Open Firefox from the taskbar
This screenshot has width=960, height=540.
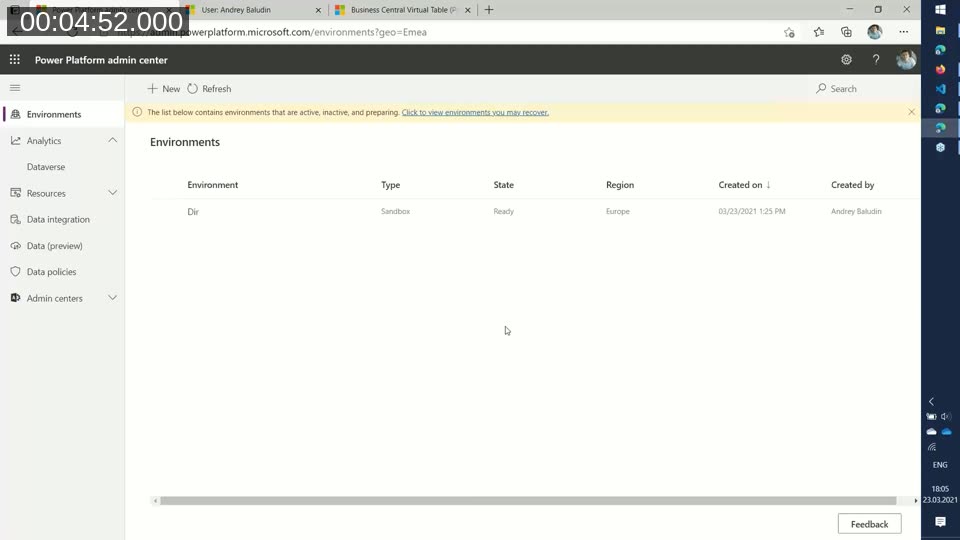click(940, 69)
